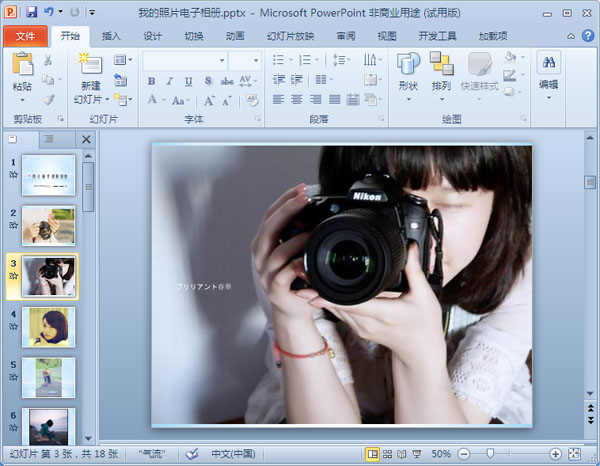Toggle Italic formatting

pyautogui.click(x=170, y=81)
